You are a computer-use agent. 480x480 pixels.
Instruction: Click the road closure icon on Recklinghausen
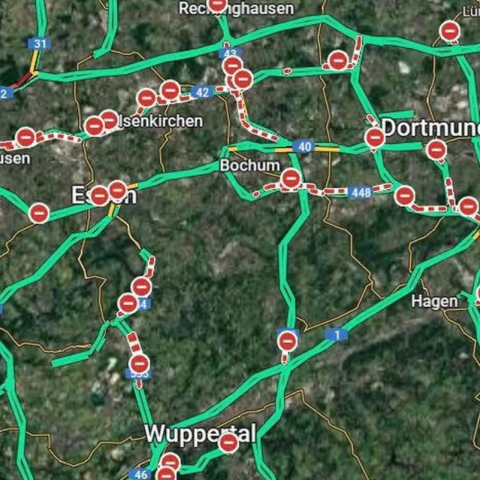coord(217,4)
